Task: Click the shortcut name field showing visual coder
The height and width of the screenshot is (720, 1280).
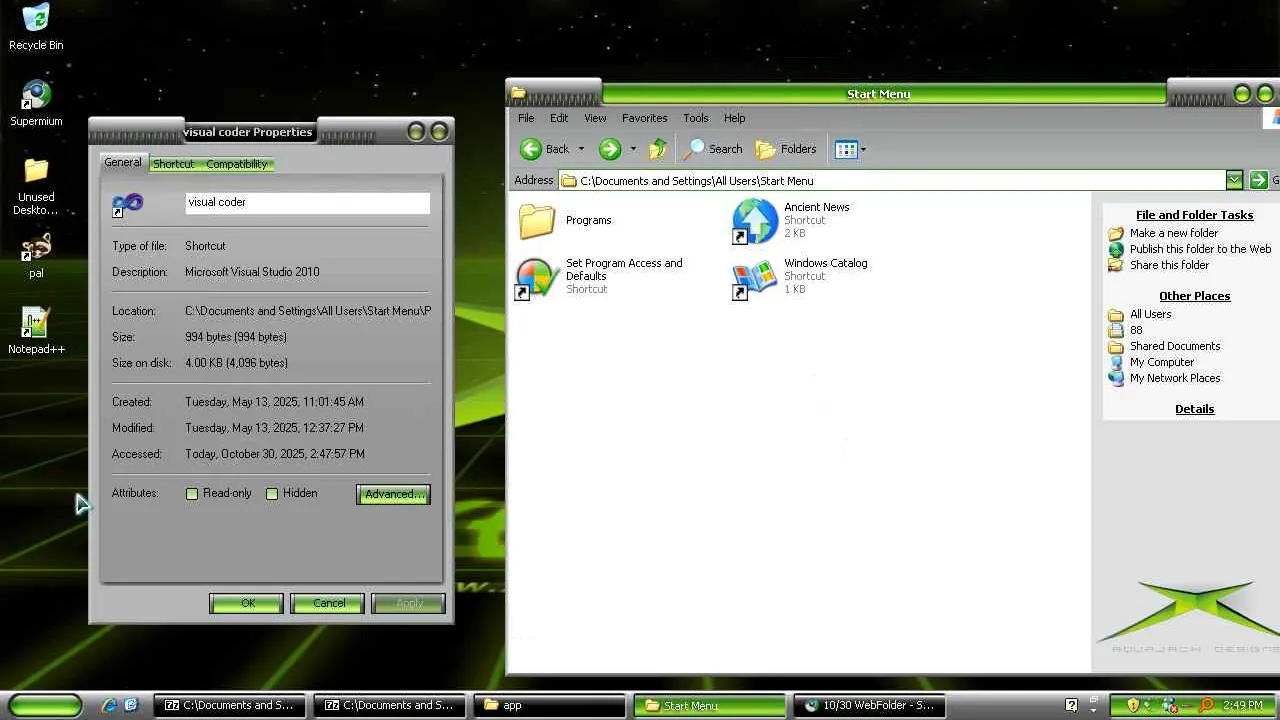Action: (x=308, y=202)
